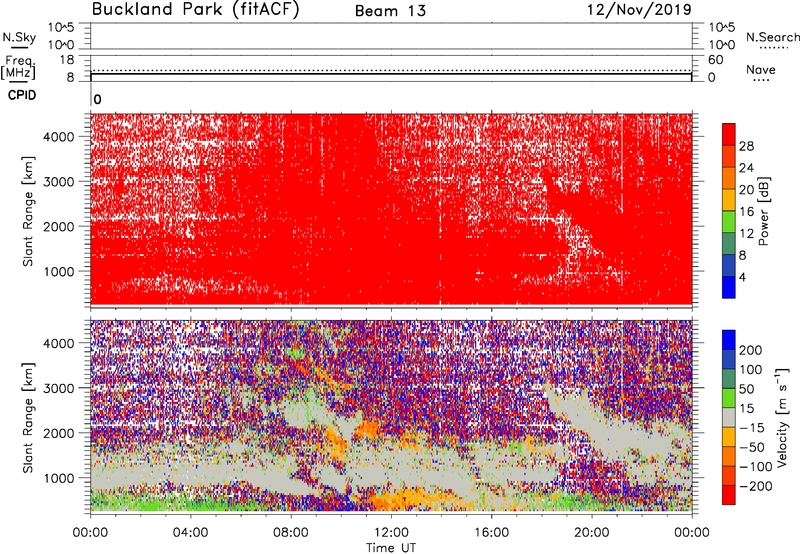Click the '12:00' time tick label

pyautogui.click(x=391, y=533)
